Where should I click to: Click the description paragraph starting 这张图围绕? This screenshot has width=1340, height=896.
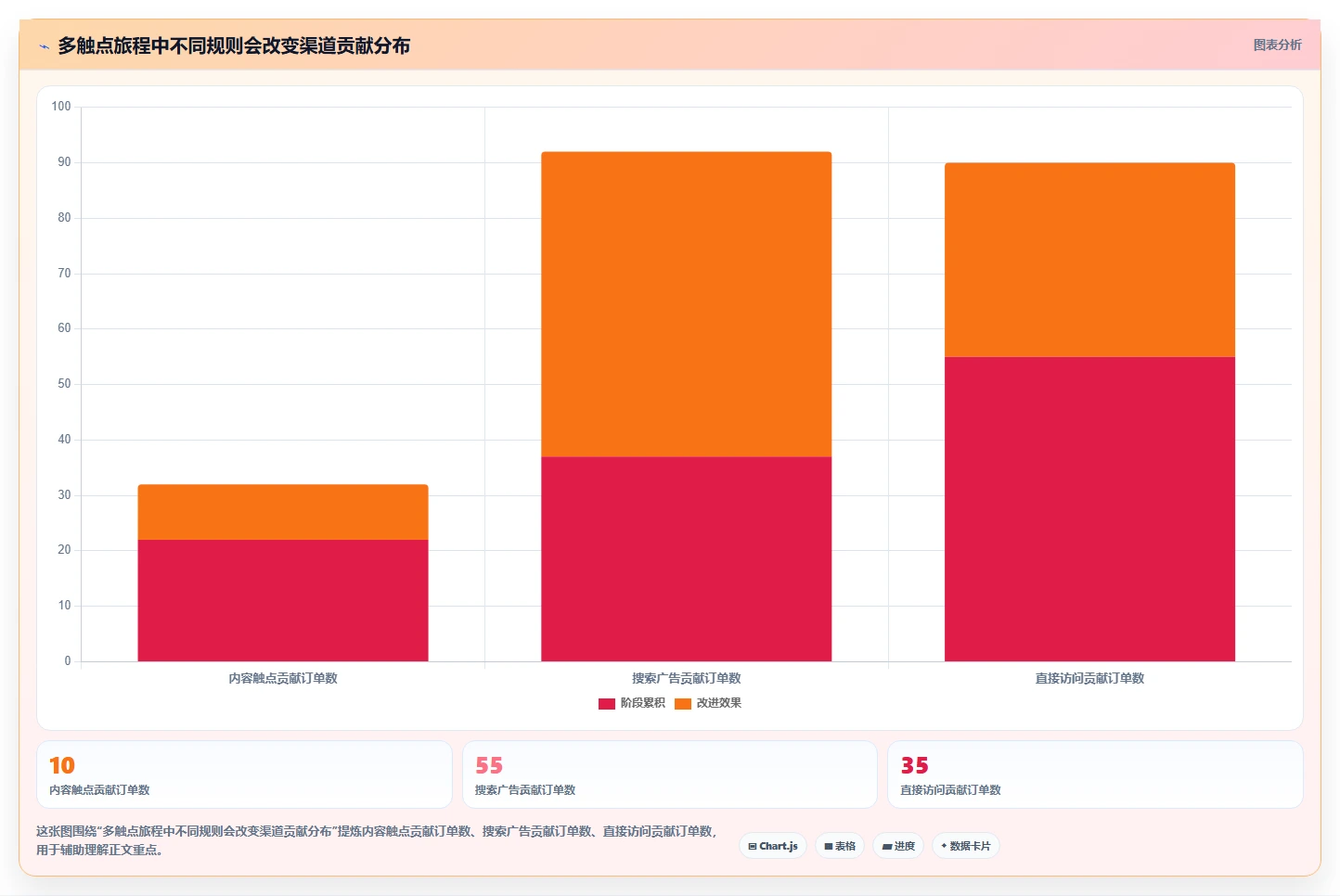click(378, 840)
